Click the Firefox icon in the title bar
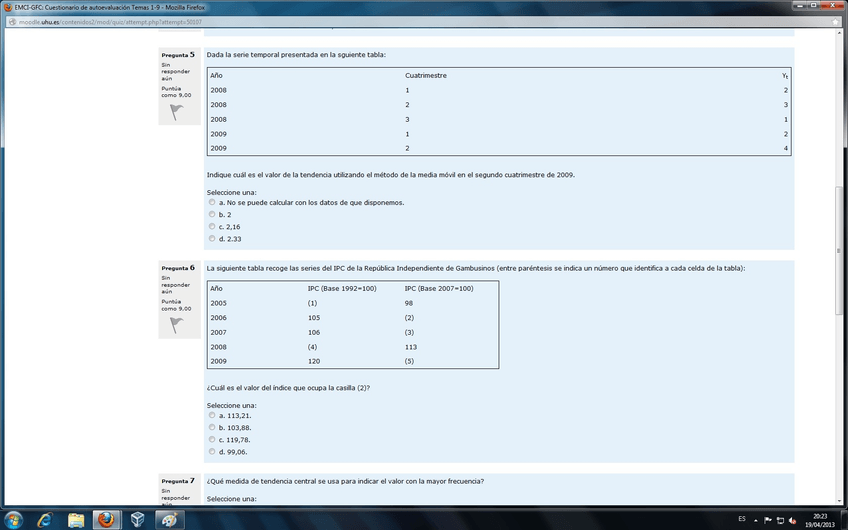The width and height of the screenshot is (848, 530). click(x=8, y=8)
